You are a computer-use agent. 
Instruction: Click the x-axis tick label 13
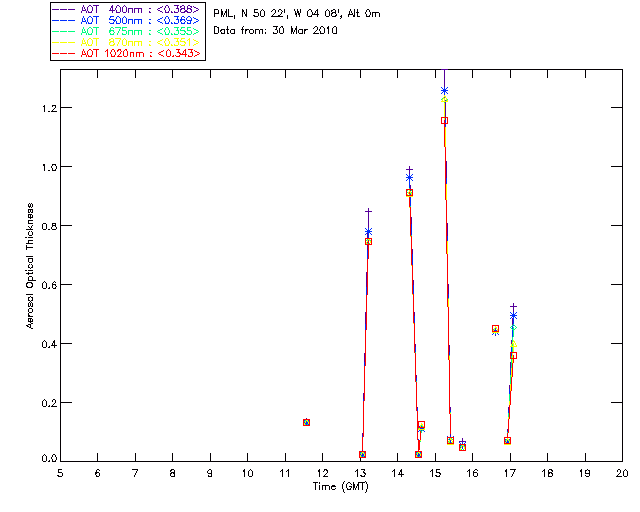click(x=360, y=474)
